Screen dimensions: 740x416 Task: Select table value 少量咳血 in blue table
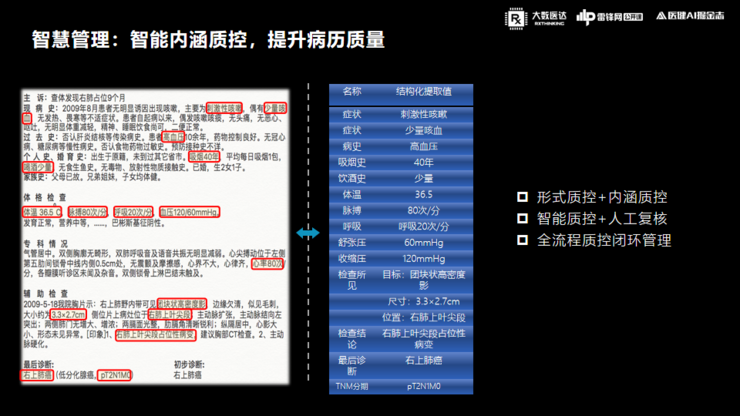pyautogui.click(x=423, y=130)
